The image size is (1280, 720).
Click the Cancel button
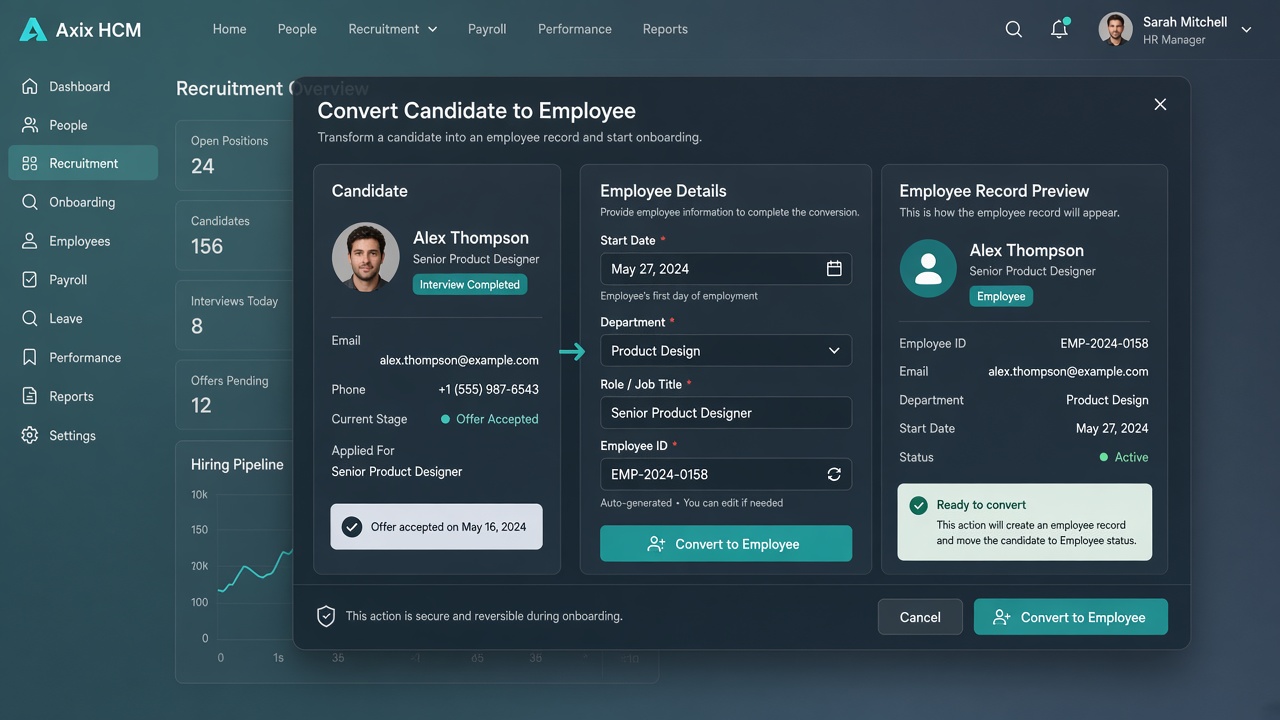click(x=920, y=617)
